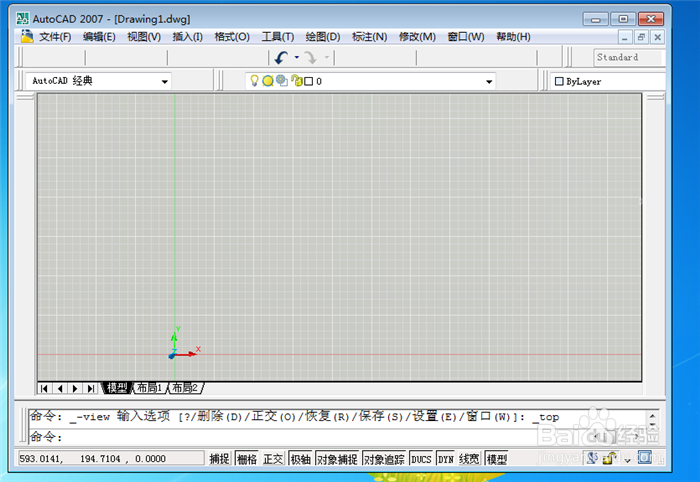Expand the AutoCAD 经典 workspace dropdown
The width and height of the screenshot is (700, 482).
click(x=165, y=82)
